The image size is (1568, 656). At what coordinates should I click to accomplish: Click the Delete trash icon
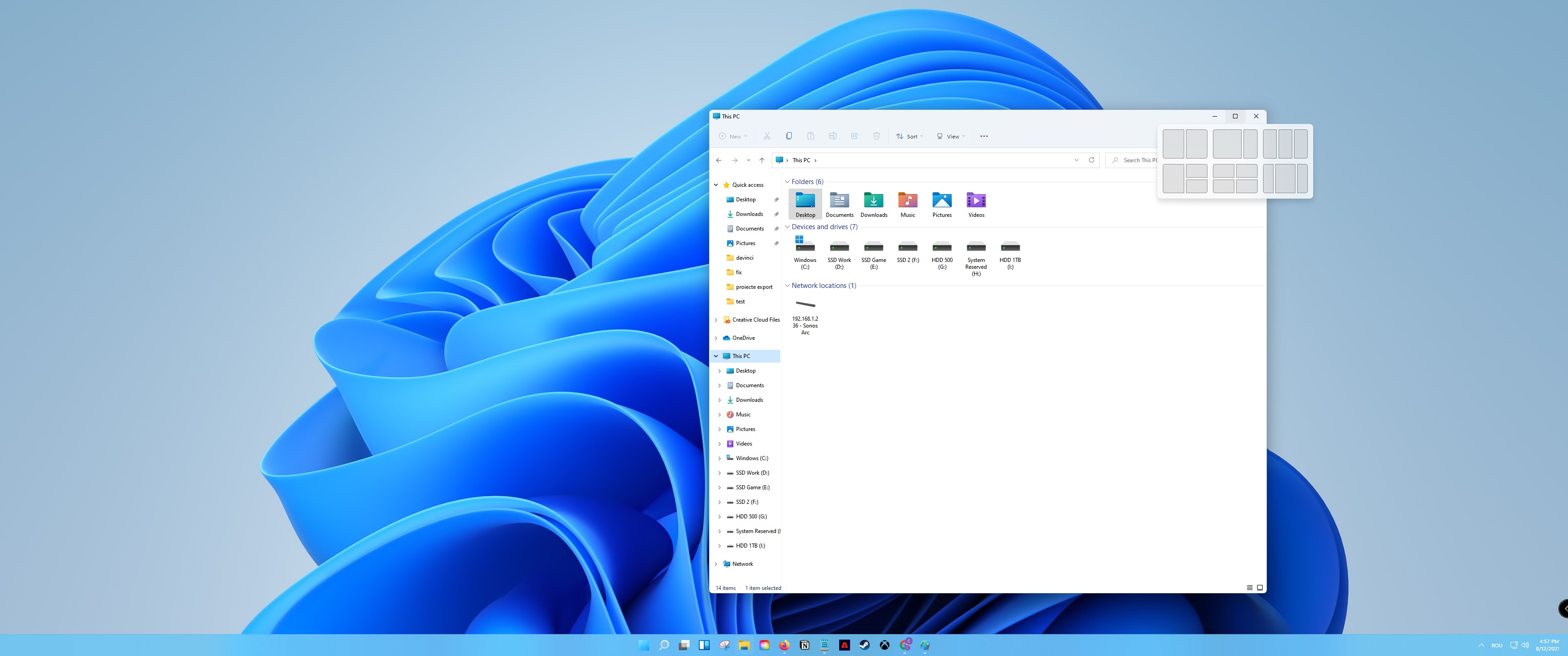(x=877, y=136)
